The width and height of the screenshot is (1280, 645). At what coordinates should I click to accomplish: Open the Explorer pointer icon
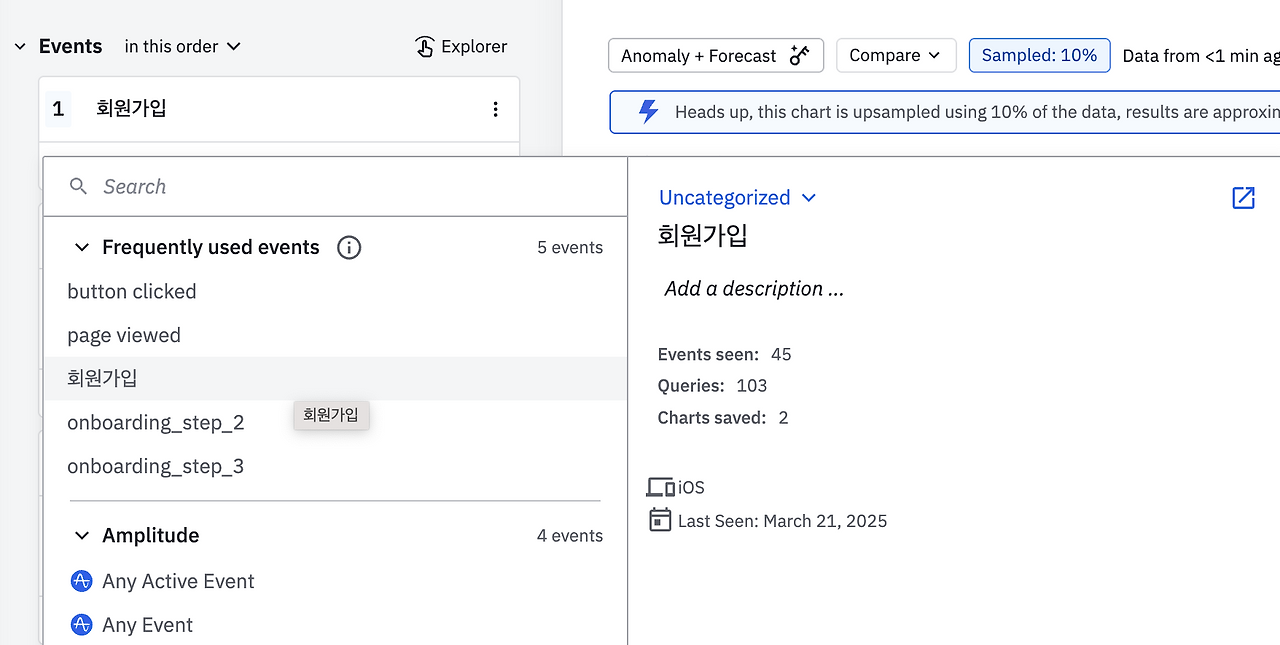click(x=425, y=47)
